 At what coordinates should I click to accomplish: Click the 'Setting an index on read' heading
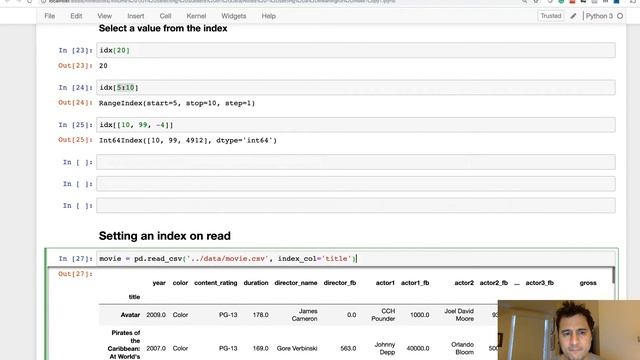(x=164, y=236)
